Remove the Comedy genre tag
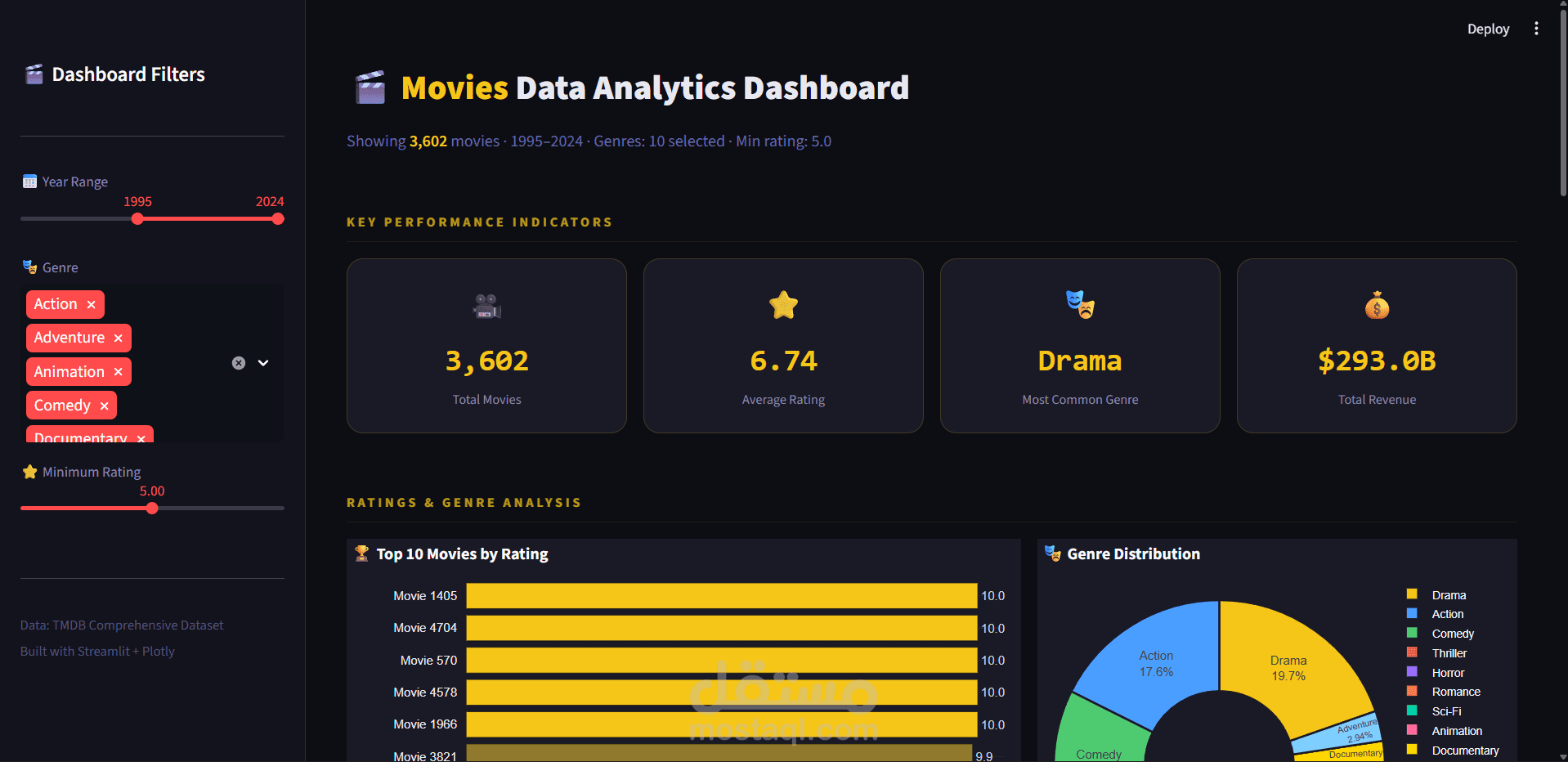The width and height of the screenshot is (1568, 762). (104, 406)
